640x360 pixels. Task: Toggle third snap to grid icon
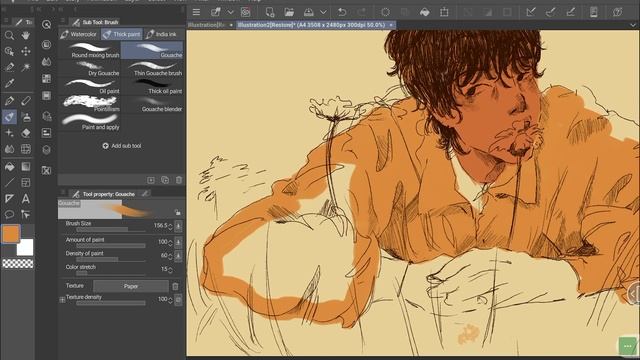(570, 12)
